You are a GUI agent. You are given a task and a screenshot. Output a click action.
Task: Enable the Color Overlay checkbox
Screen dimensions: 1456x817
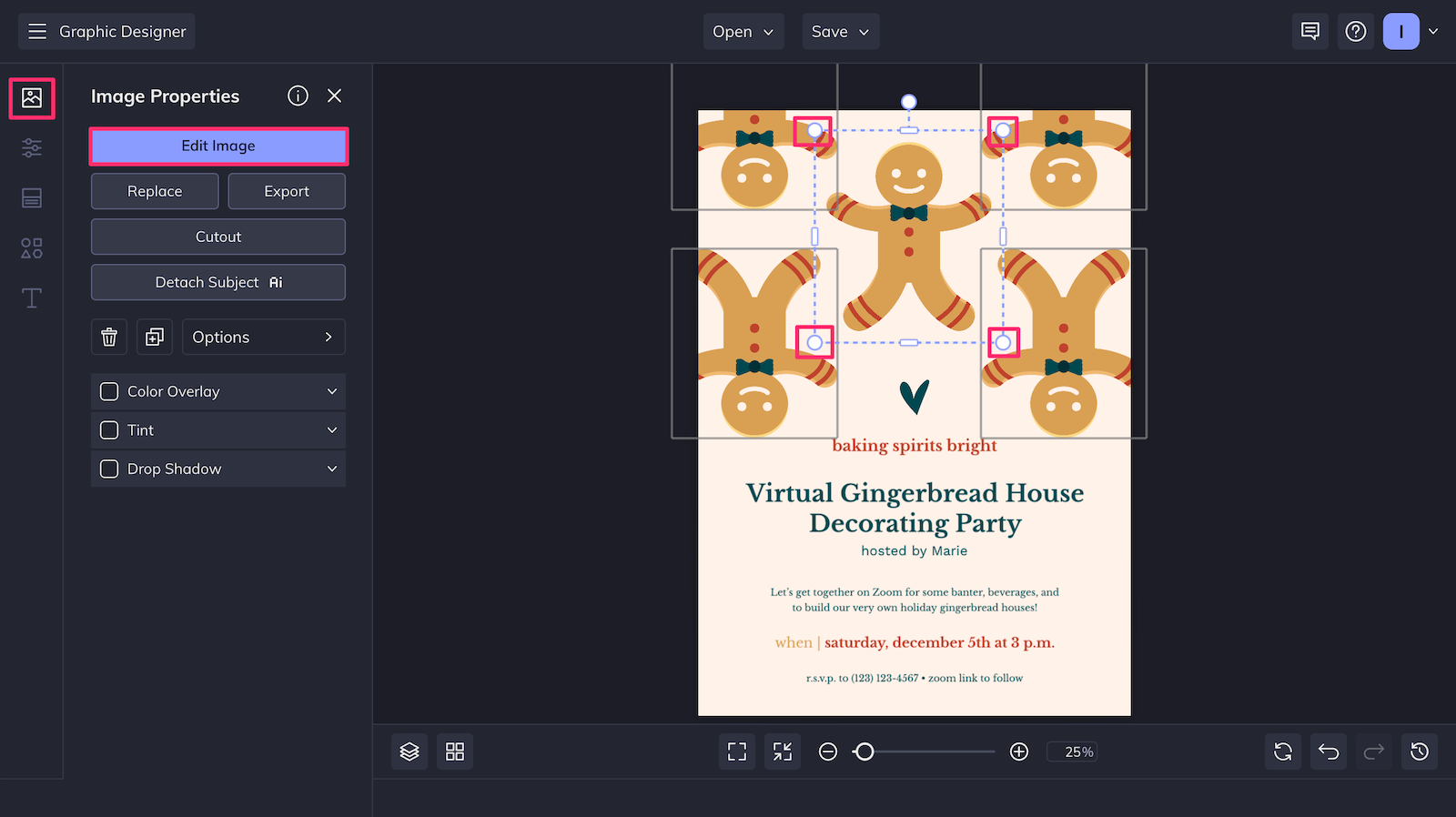[x=109, y=391]
